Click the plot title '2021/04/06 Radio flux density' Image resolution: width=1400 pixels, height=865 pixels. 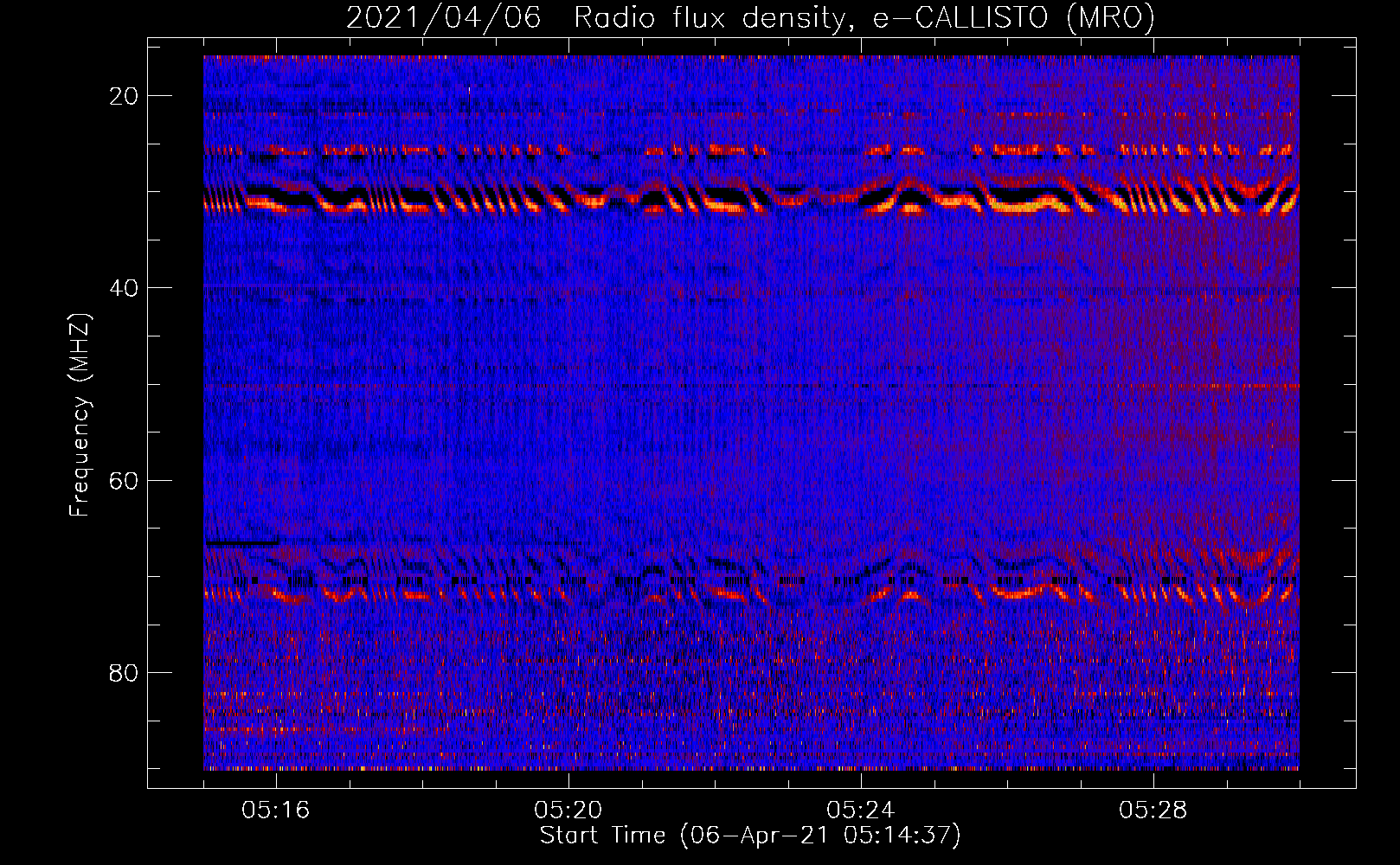pos(750,18)
